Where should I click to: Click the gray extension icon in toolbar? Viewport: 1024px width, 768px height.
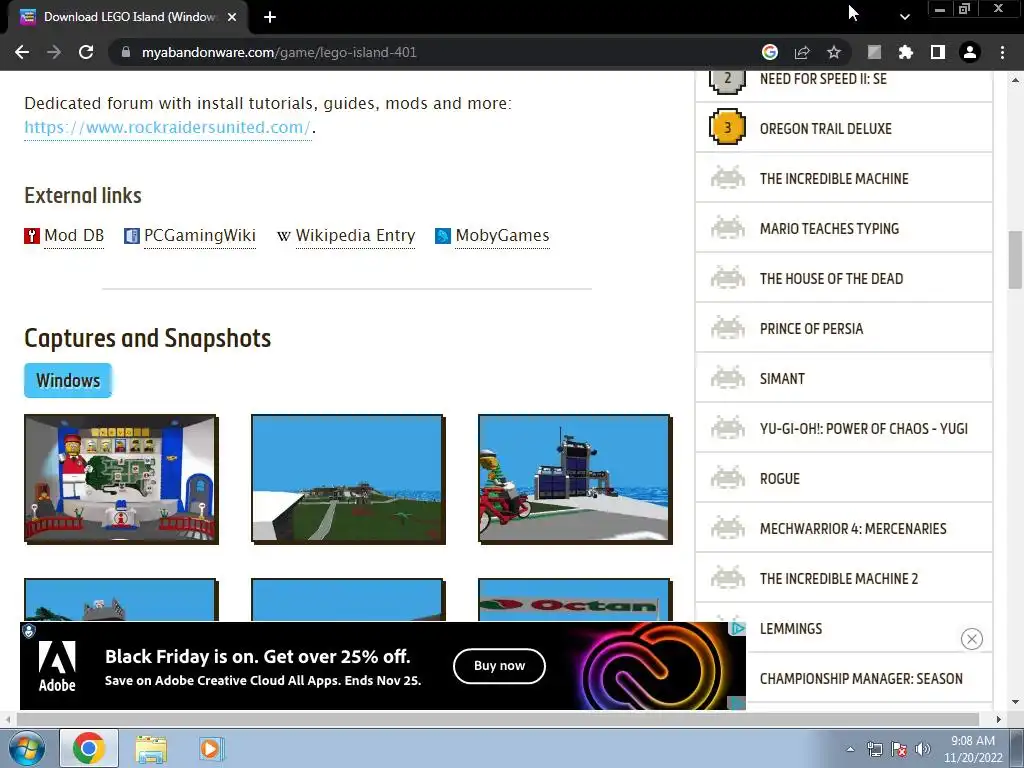[x=874, y=52]
